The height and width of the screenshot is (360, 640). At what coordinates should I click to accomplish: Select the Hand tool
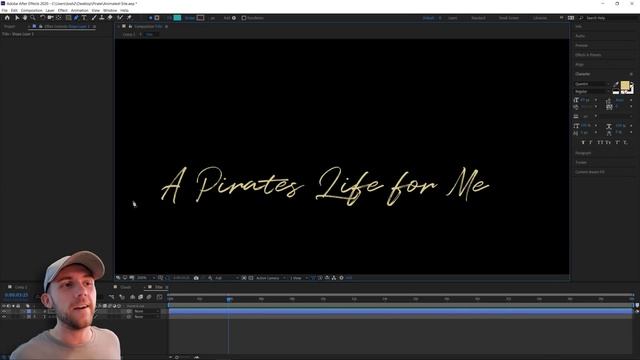point(25,18)
